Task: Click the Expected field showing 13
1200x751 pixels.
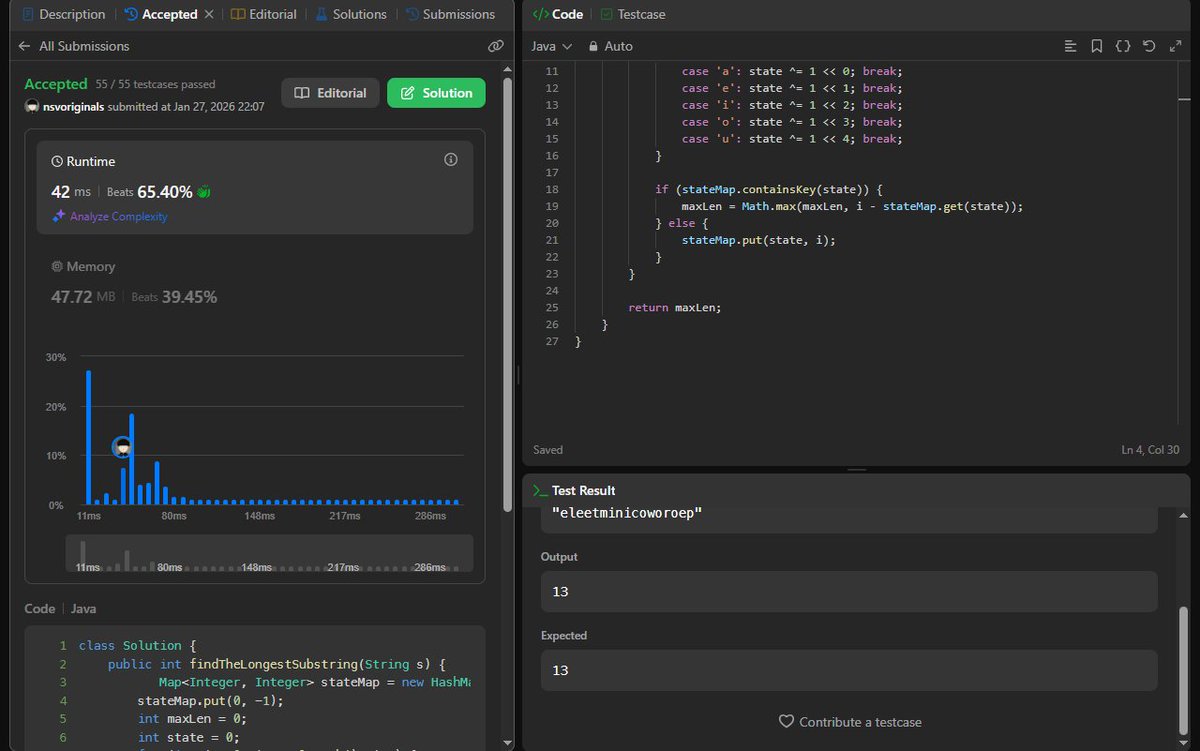Action: click(x=849, y=670)
